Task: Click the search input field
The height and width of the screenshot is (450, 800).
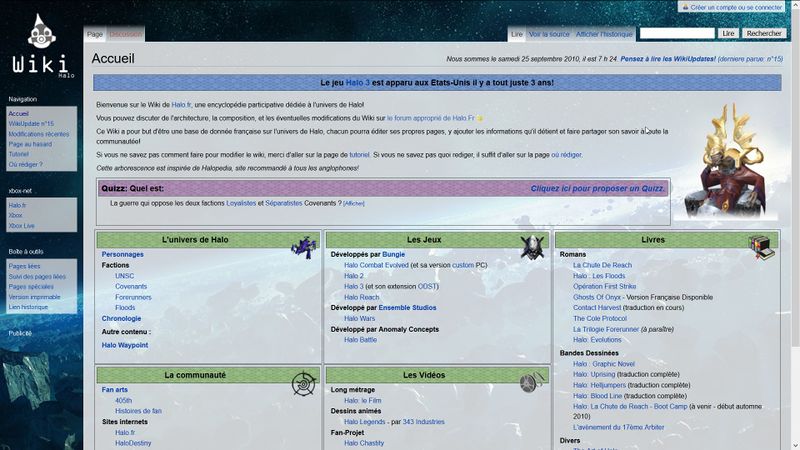Action: 677,33
